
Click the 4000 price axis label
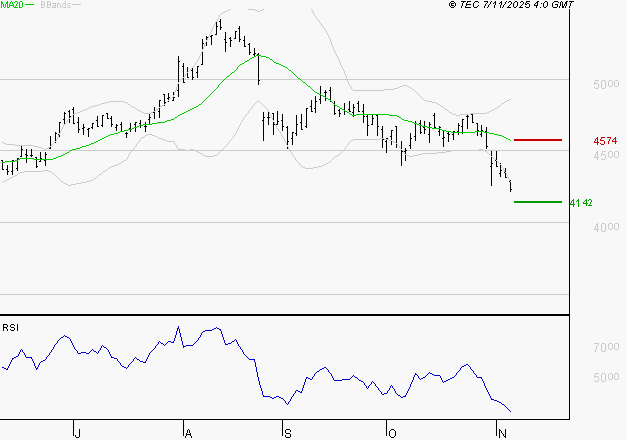(606, 227)
